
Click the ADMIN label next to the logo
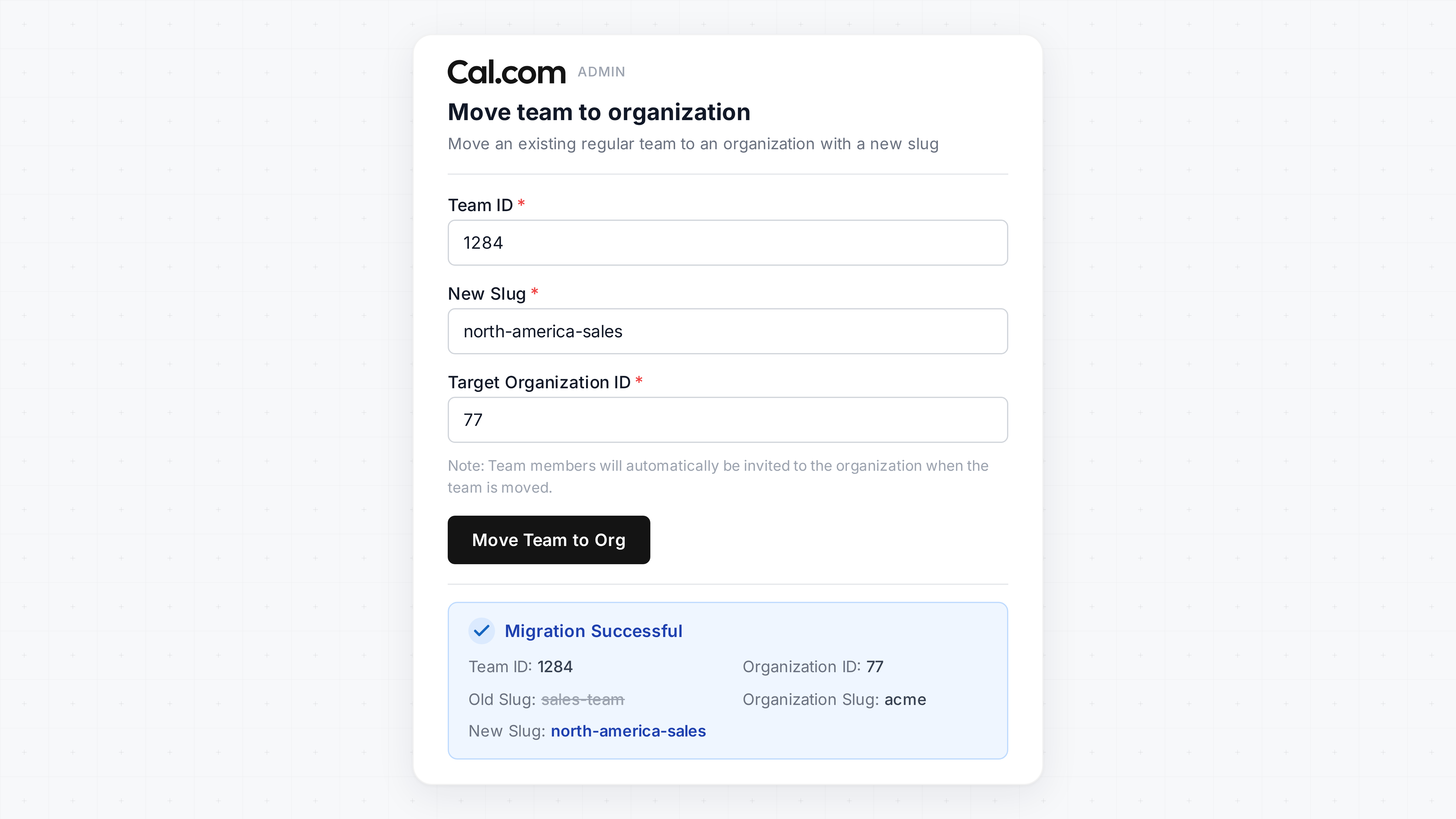coord(602,72)
